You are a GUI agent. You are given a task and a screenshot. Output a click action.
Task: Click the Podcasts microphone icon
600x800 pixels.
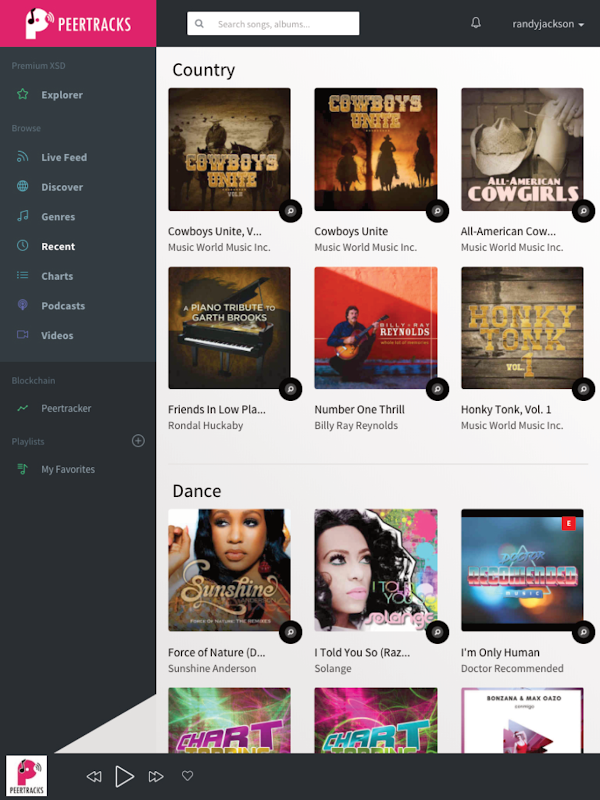click(x=22, y=305)
